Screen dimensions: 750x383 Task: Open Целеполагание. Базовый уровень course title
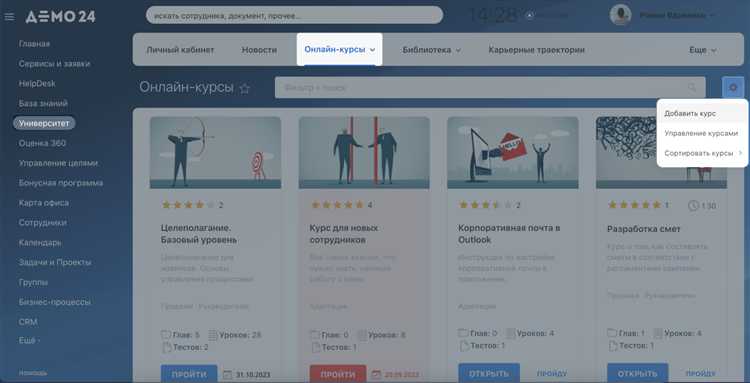tap(199, 234)
